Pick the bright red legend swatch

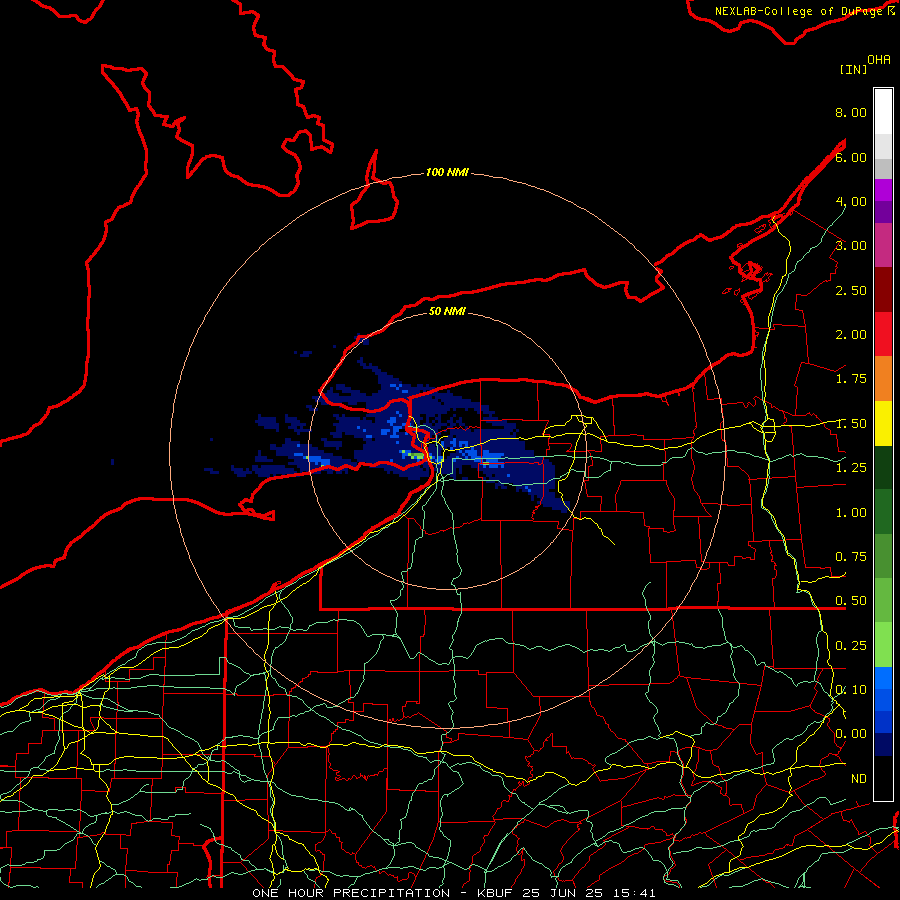point(883,334)
